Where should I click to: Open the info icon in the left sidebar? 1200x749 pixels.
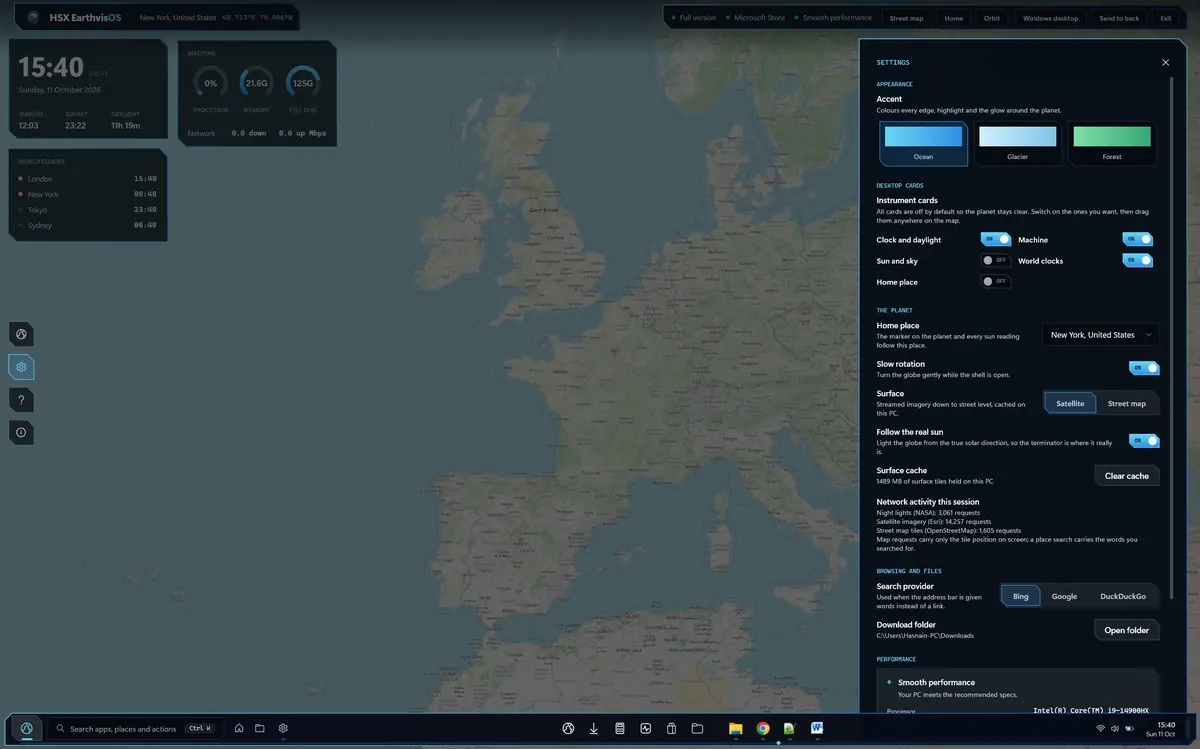coord(21,432)
